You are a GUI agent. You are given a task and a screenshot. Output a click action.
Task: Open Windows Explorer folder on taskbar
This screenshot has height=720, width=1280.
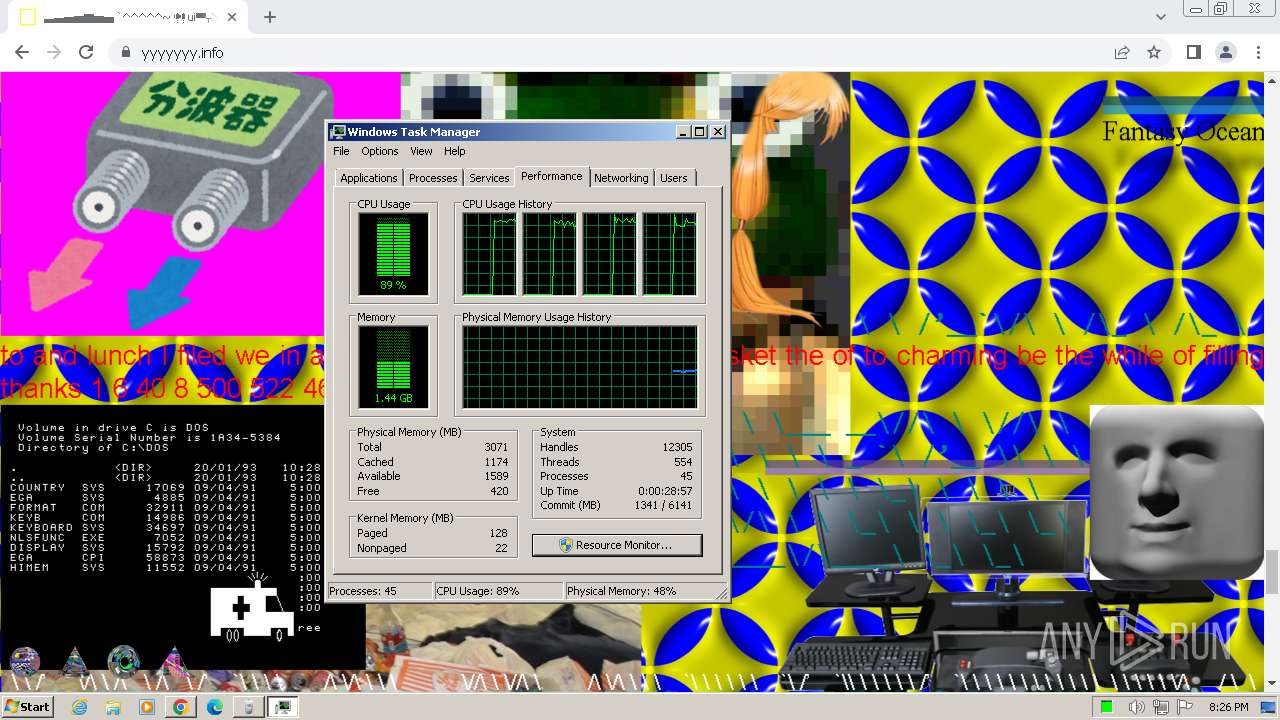click(x=113, y=707)
